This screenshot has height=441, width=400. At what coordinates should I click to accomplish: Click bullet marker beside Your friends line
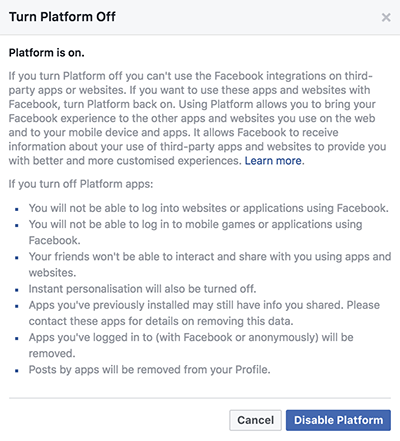click(17, 258)
